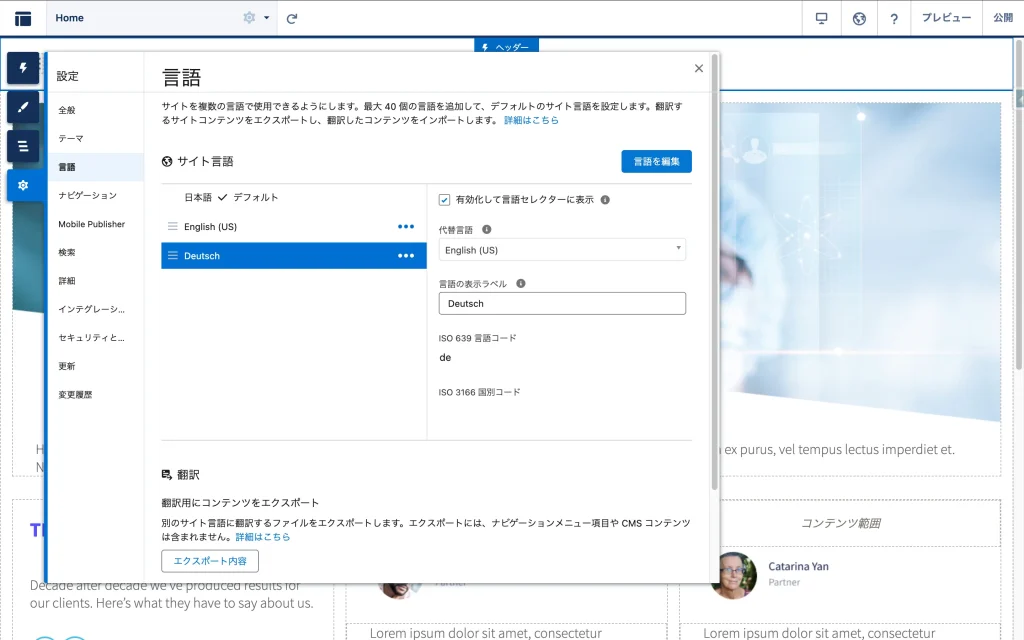Click info icon next to 代替言語
Image resolution: width=1024 pixels, height=640 pixels.
click(487, 229)
